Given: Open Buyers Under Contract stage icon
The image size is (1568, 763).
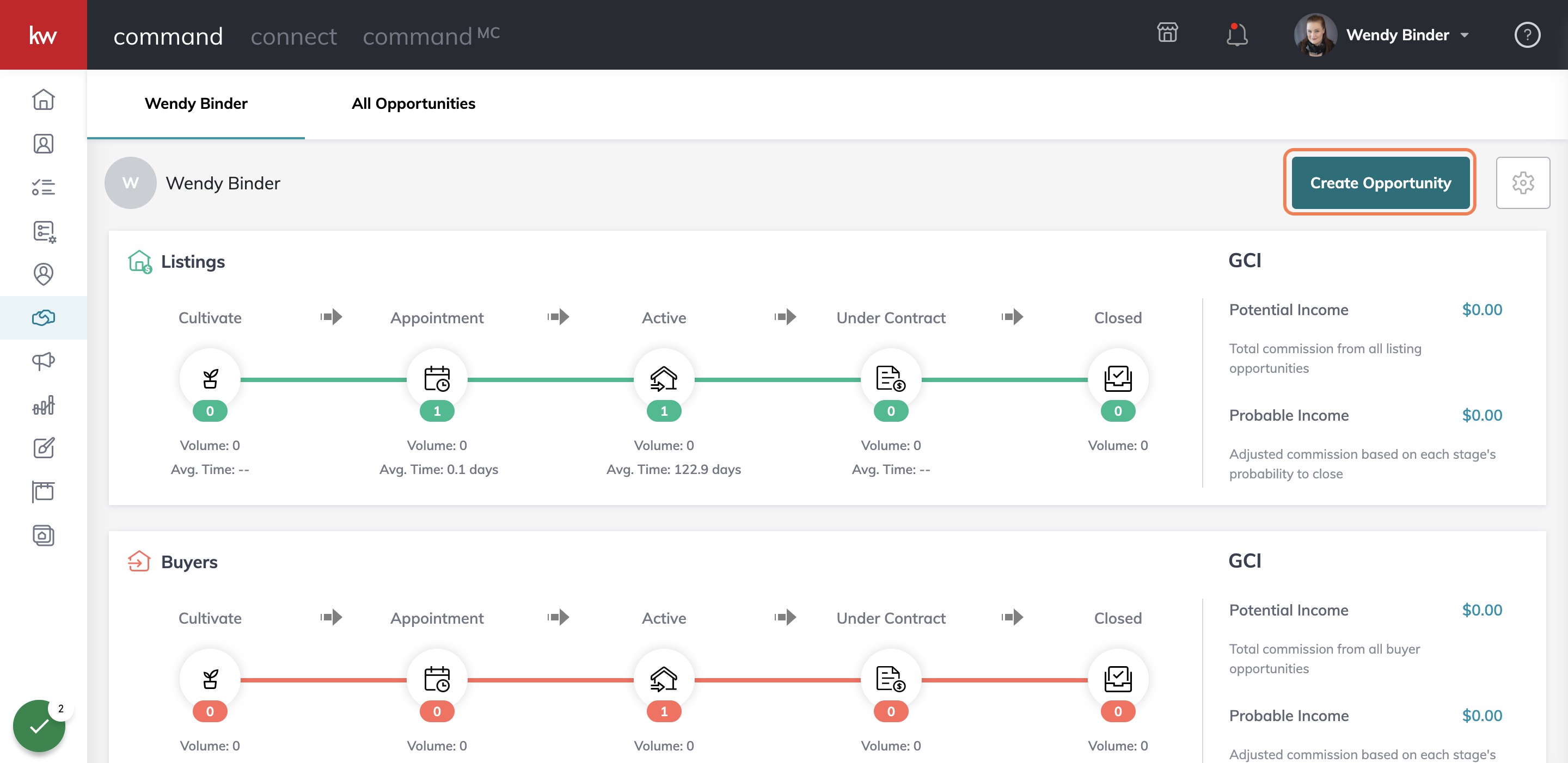Looking at the screenshot, I should pyautogui.click(x=891, y=679).
